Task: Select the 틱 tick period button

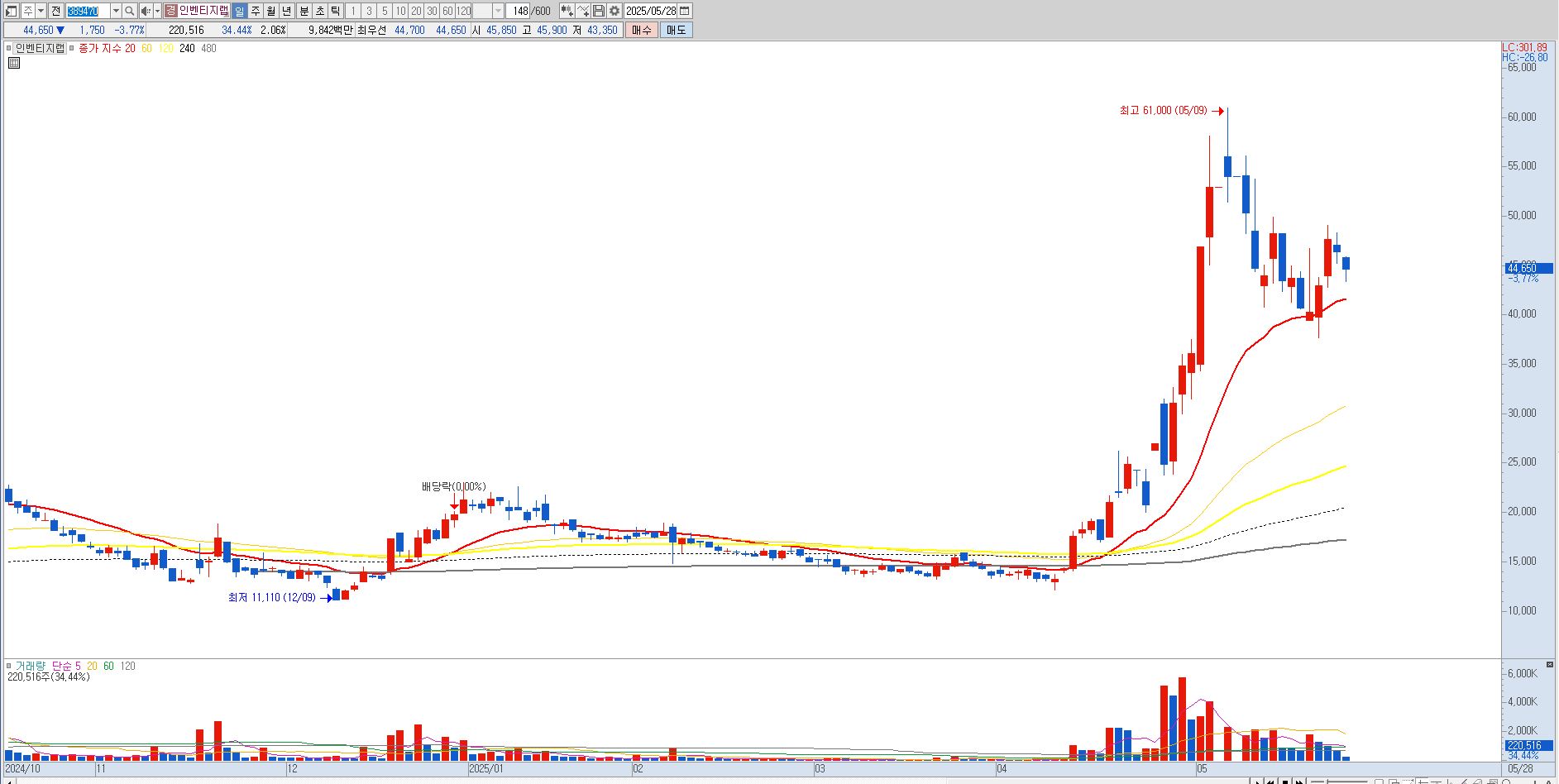Action: pos(335,11)
